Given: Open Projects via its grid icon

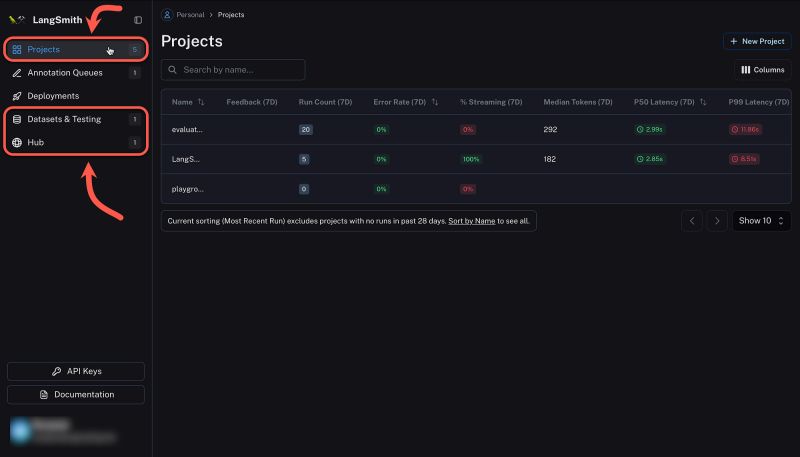Looking at the screenshot, I should pyautogui.click(x=17, y=49).
